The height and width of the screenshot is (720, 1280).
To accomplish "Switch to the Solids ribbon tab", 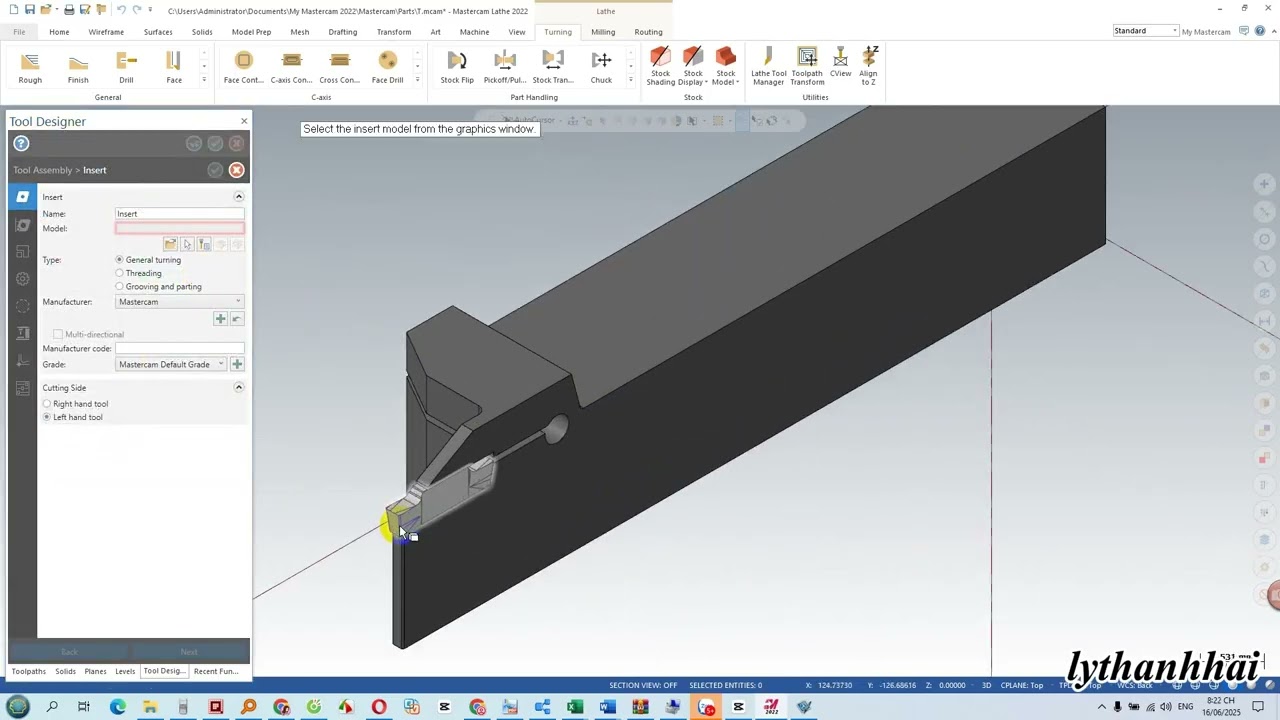I will (x=202, y=32).
